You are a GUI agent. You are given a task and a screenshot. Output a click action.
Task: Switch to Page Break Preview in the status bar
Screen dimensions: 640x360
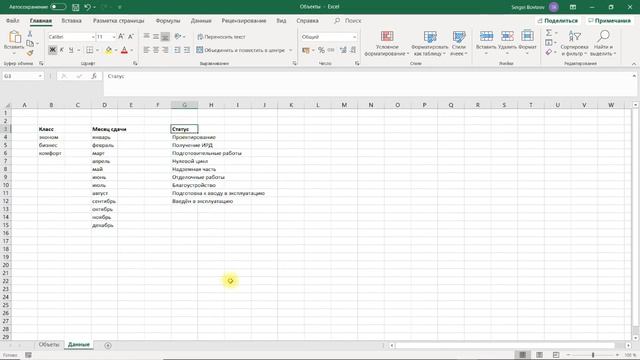click(x=556, y=355)
